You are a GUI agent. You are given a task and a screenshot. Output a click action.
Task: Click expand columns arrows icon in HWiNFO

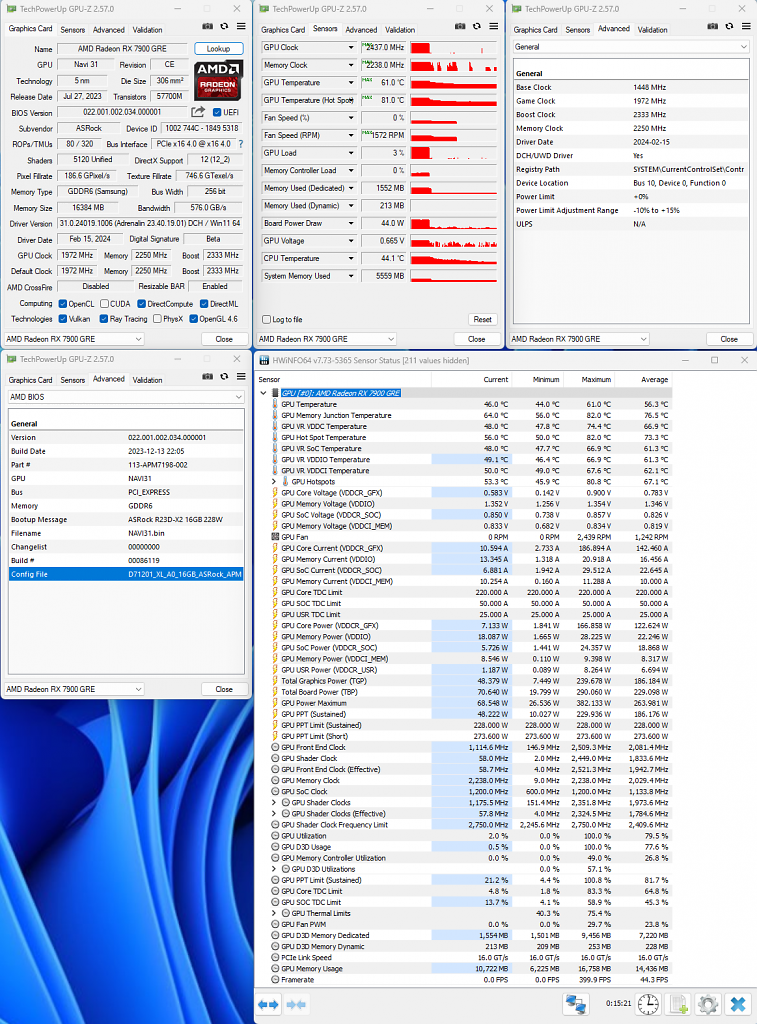(x=268, y=1004)
